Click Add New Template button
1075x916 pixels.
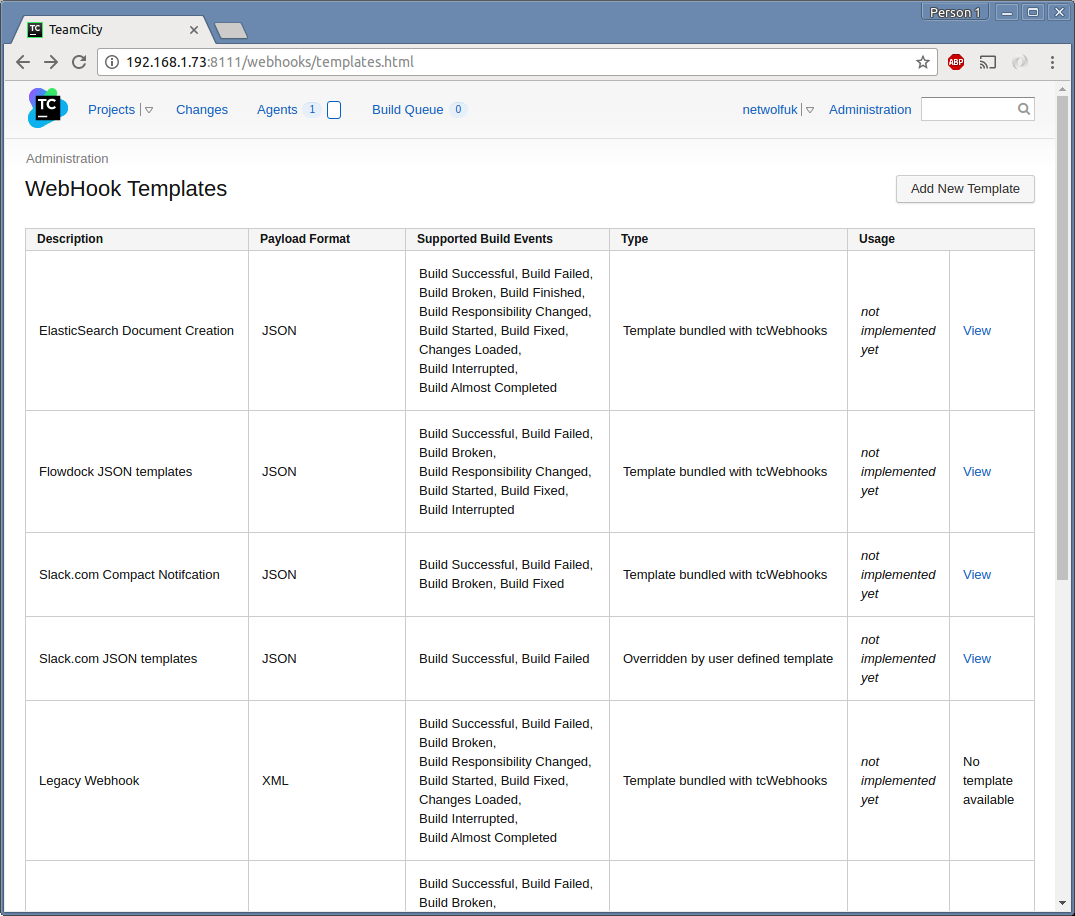point(965,189)
